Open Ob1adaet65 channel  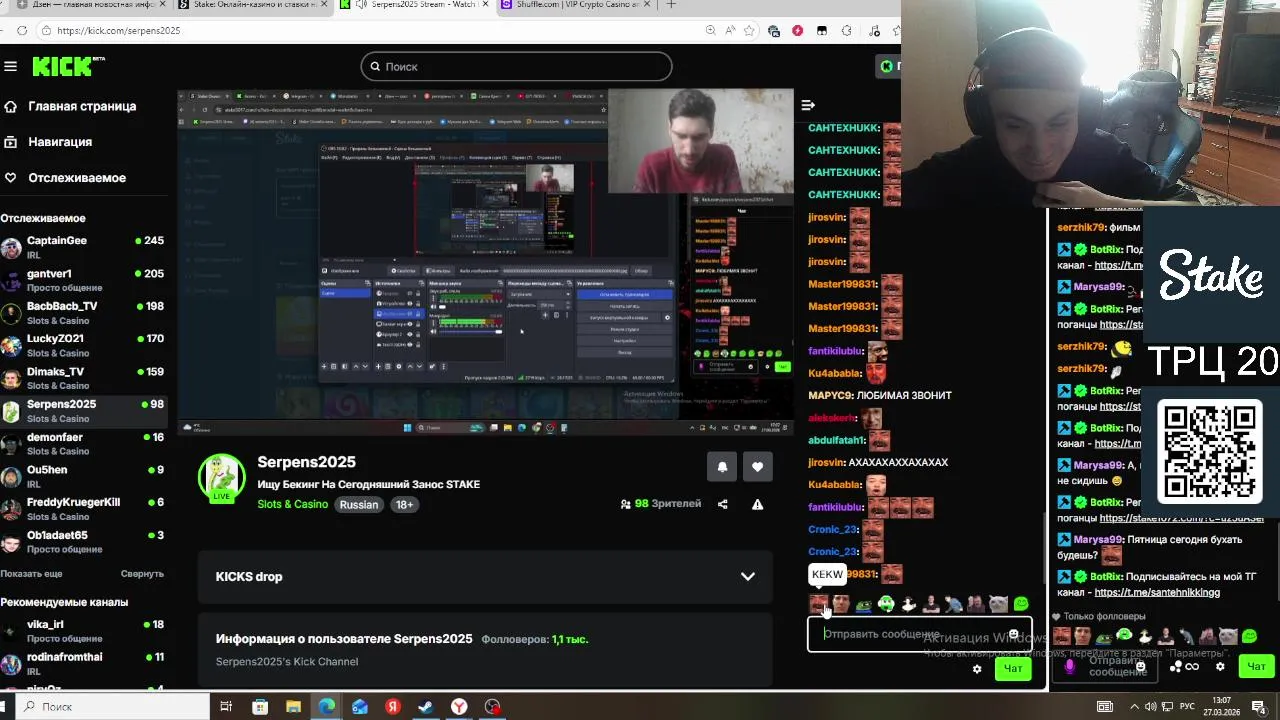coord(82,542)
